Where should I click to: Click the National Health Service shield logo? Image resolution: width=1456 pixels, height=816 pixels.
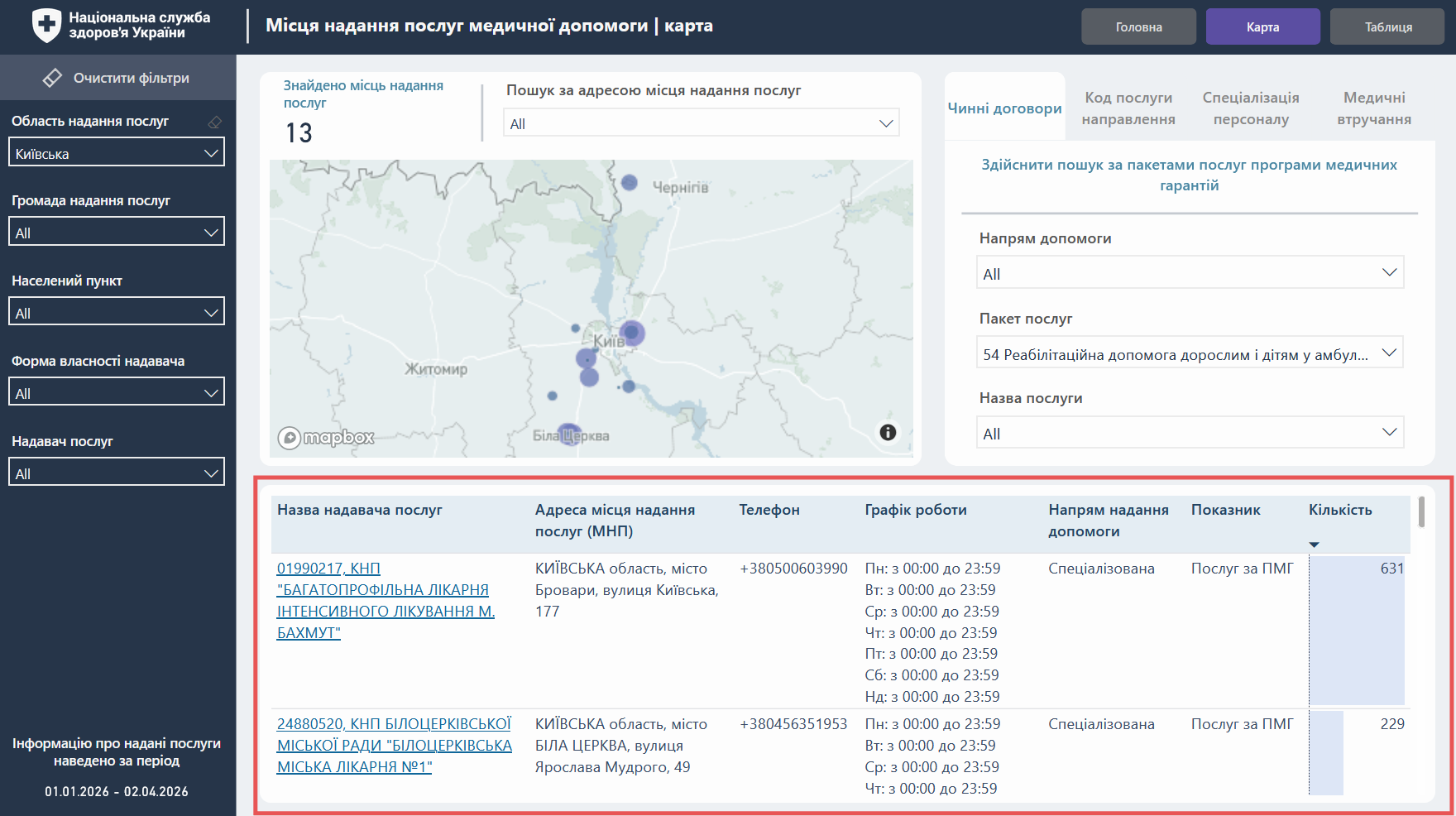46,26
